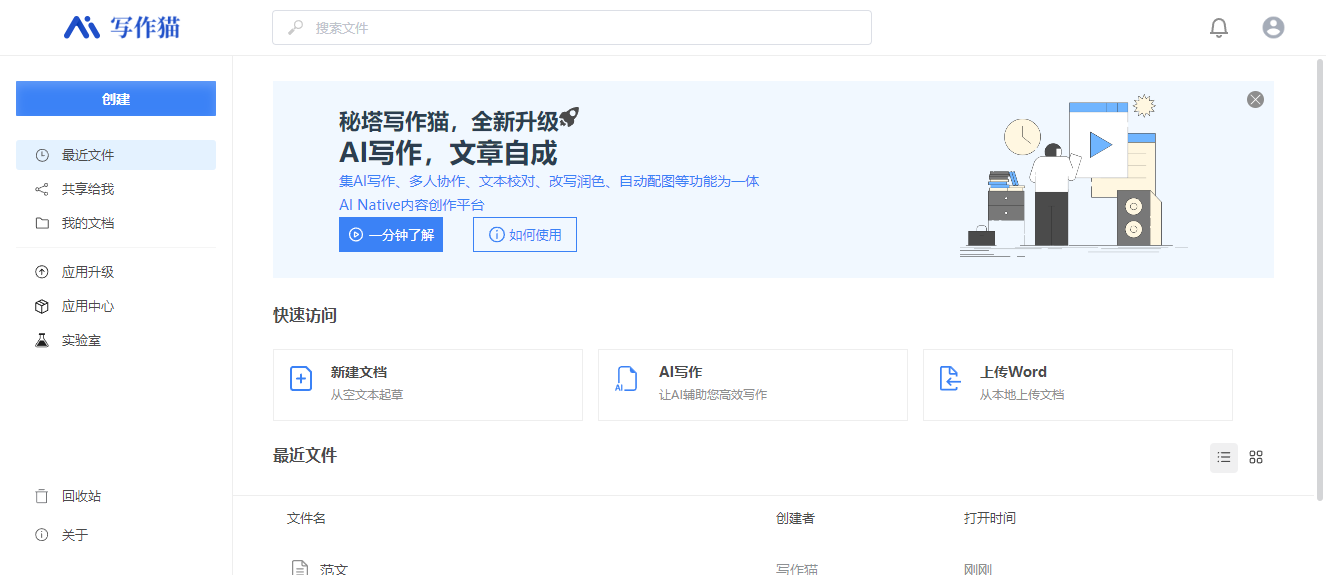Click the 文件名 column header
Screen dimensions: 1326x575
[306, 518]
